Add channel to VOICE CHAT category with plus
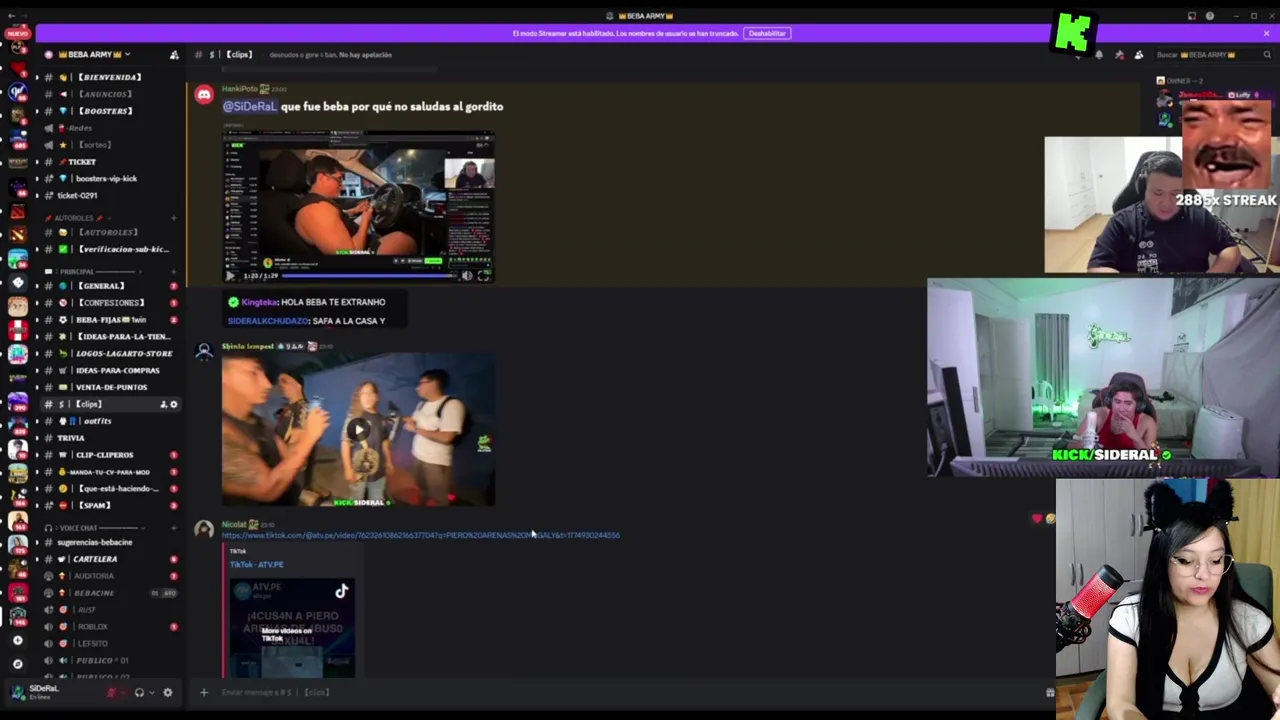Viewport: 1280px width, 720px height. [173, 527]
